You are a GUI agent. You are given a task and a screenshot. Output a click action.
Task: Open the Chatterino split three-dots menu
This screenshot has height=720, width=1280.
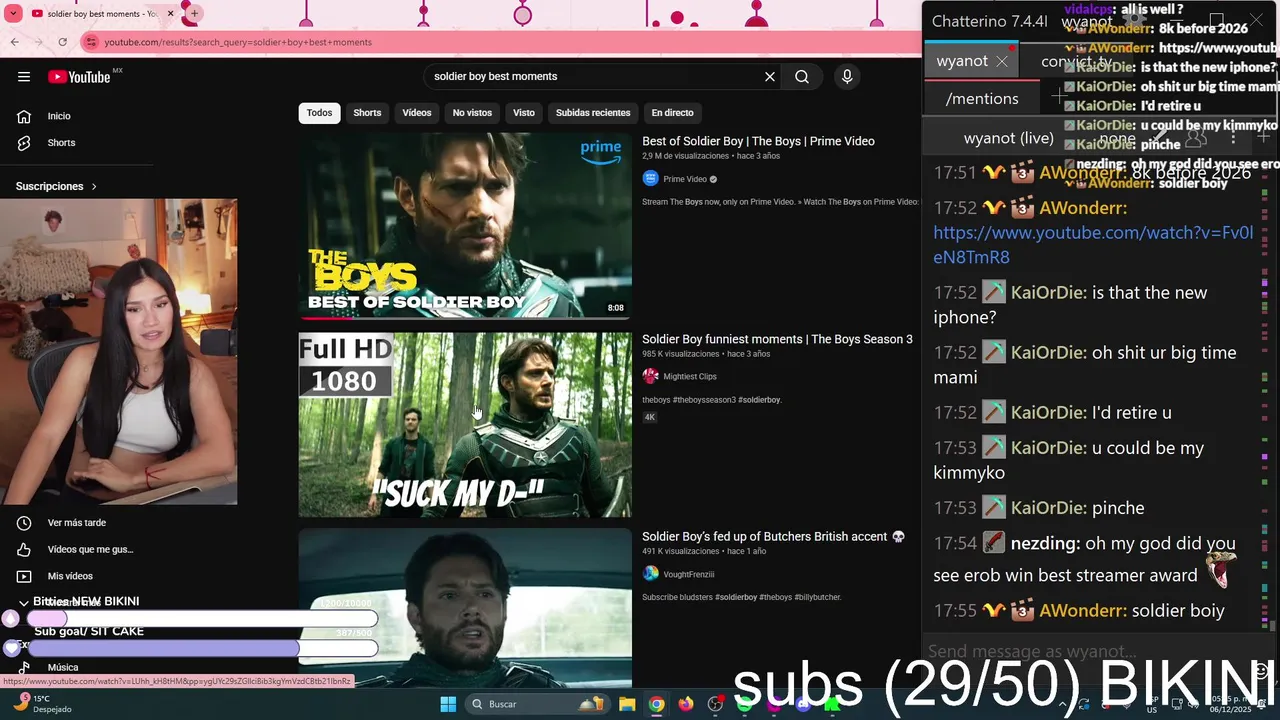(1233, 138)
